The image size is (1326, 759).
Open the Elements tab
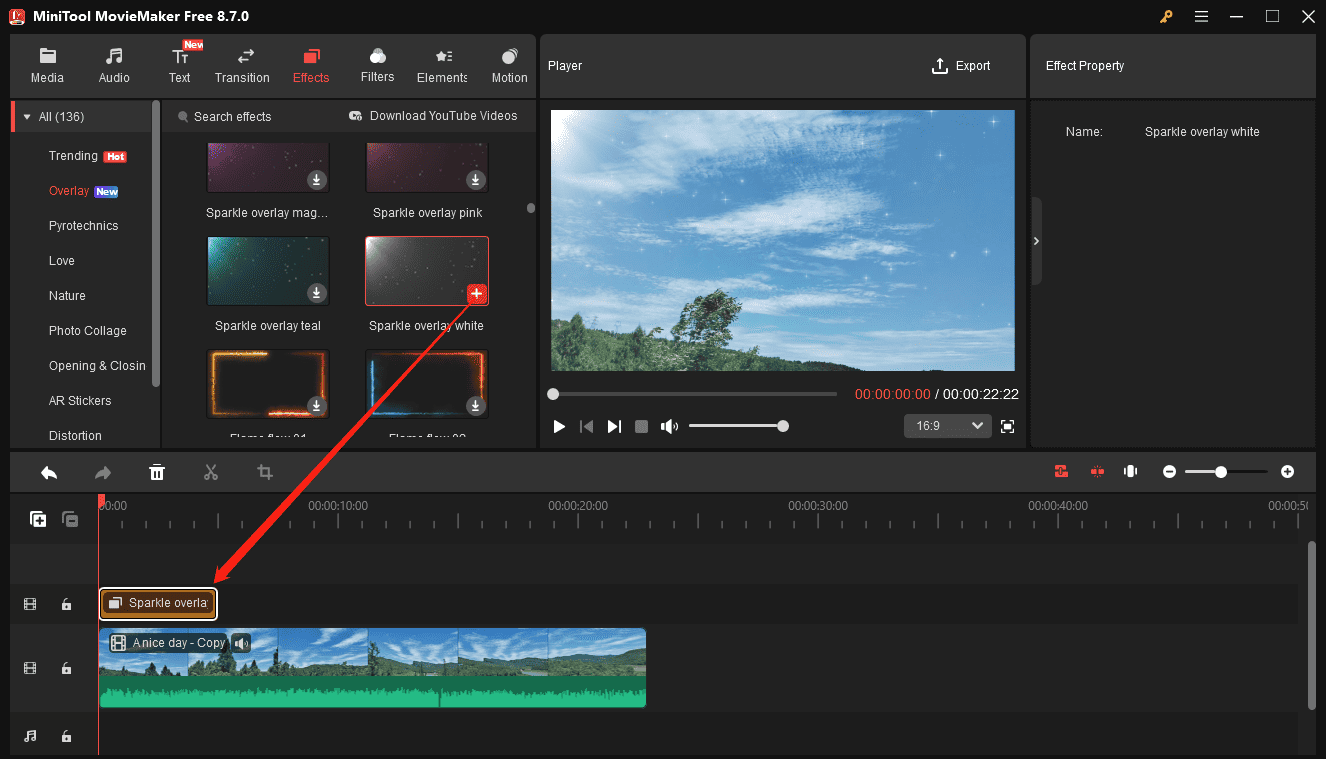[x=442, y=66]
